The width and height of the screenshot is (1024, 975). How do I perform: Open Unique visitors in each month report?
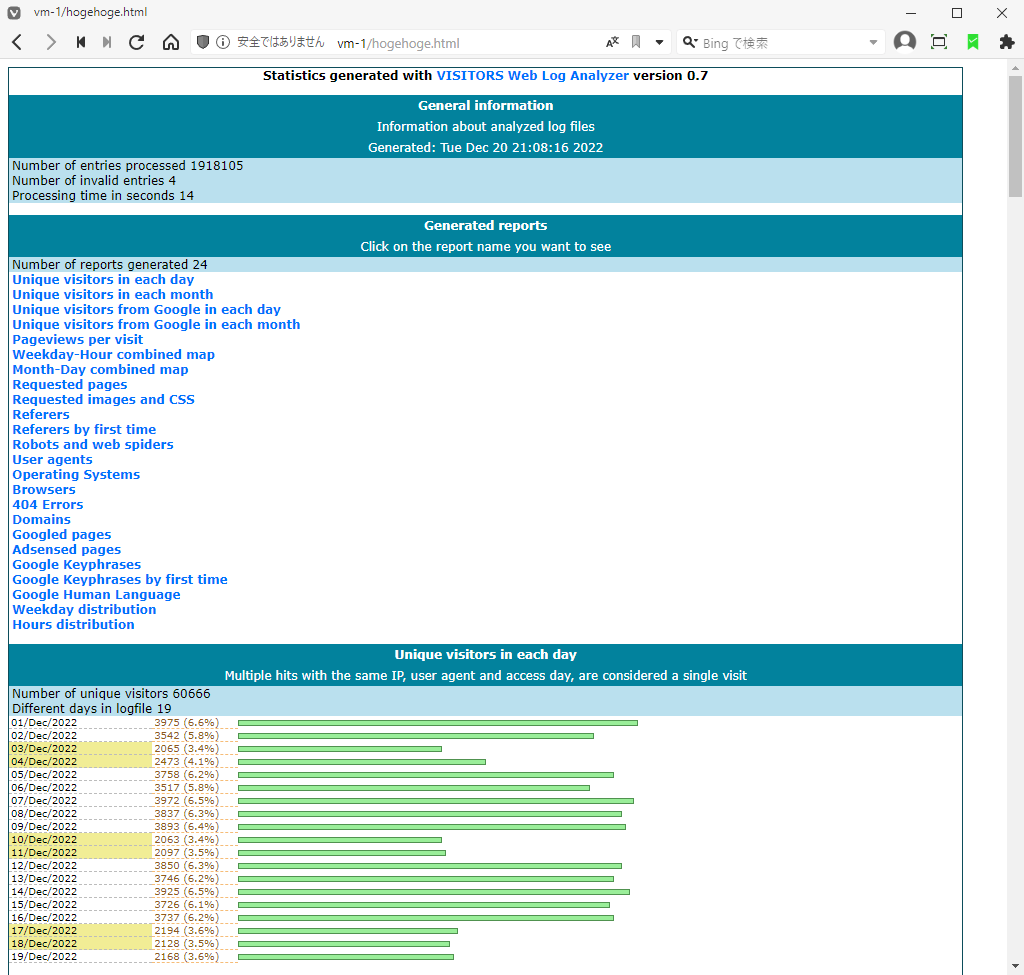112,295
